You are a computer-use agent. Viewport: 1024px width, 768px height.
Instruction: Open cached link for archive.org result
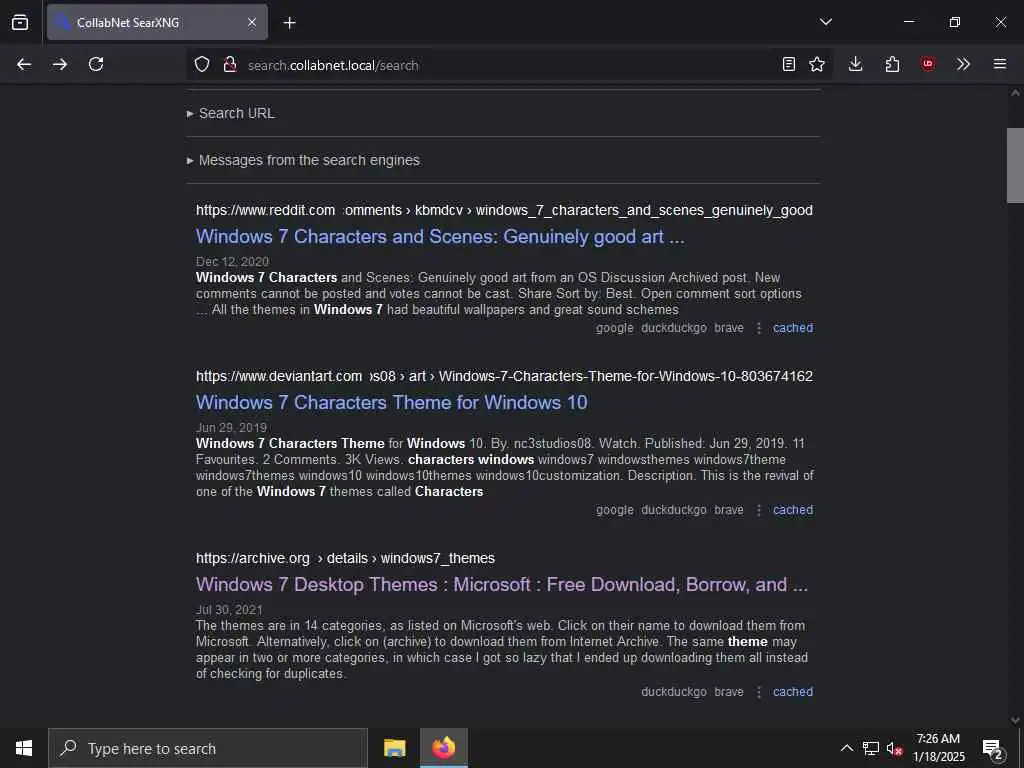[x=793, y=692]
